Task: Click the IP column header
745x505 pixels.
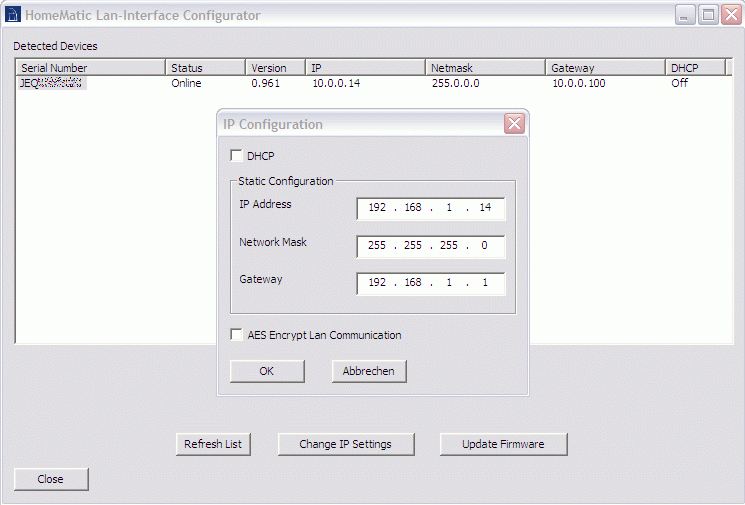Action: (365, 67)
